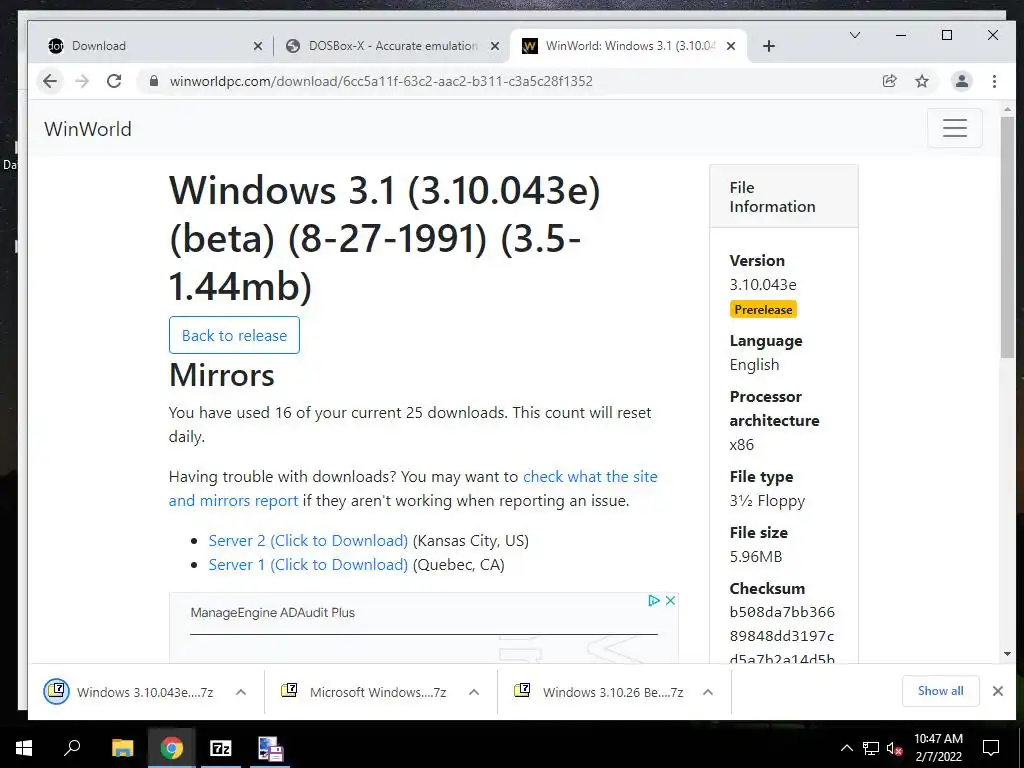Expand the WinWorld hamburger menu
The image size is (1024, 768).
(955, 128)
